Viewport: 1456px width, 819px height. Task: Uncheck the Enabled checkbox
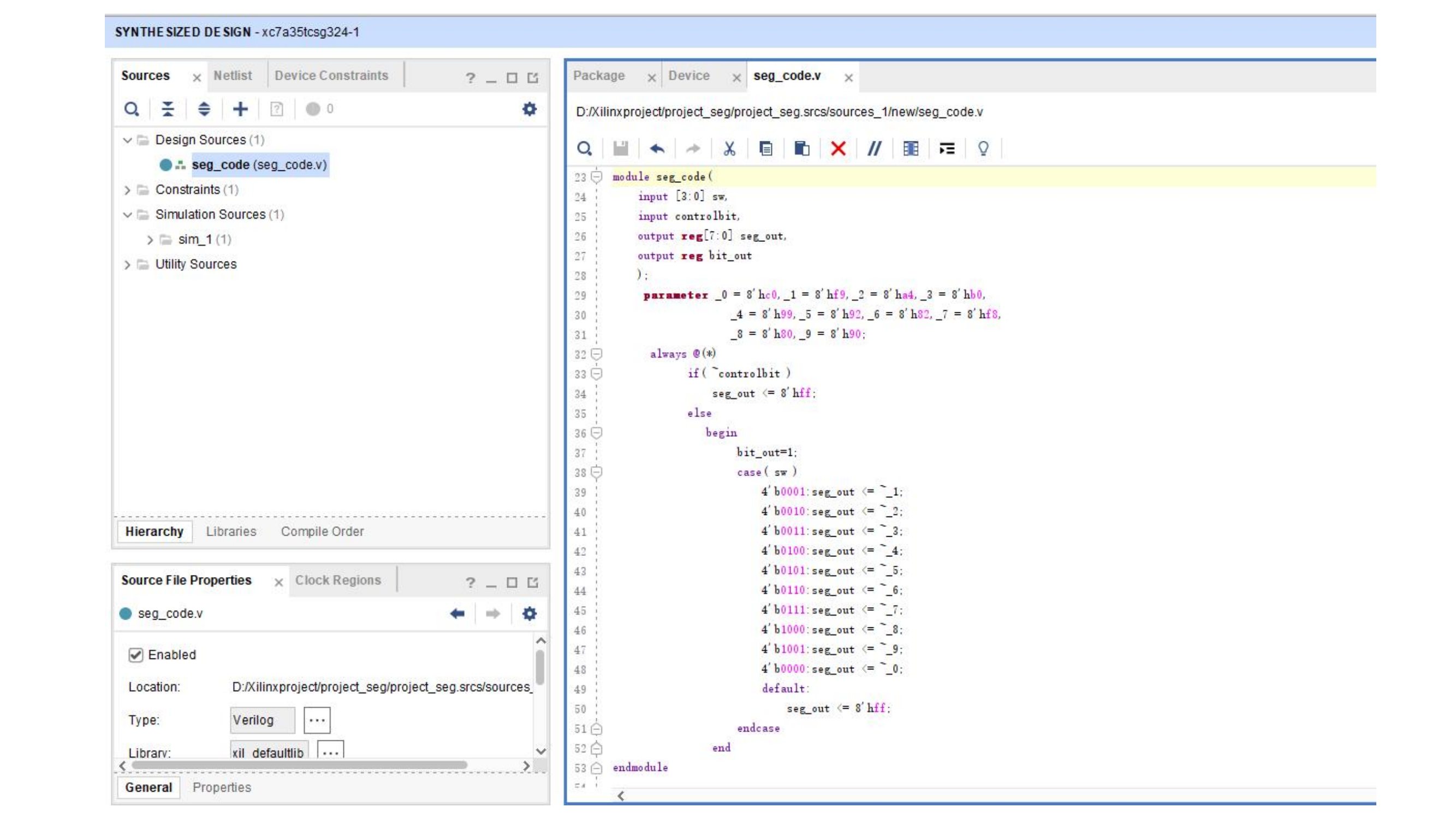[x=135, y=655]
